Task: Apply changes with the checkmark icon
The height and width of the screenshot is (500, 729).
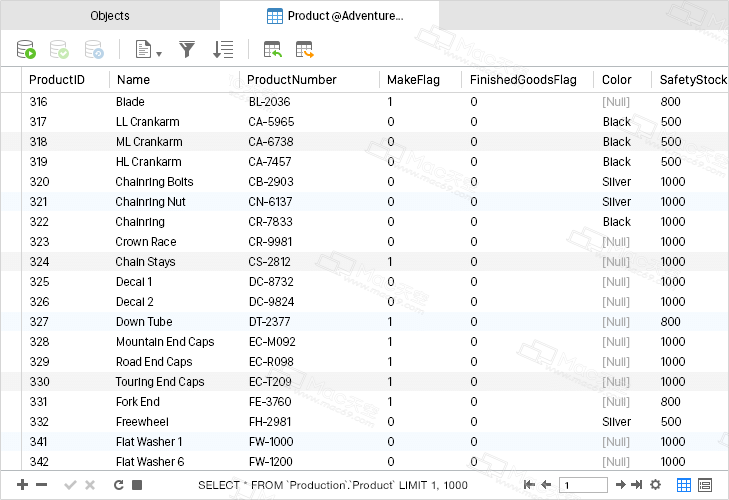Action: point(70,485)
